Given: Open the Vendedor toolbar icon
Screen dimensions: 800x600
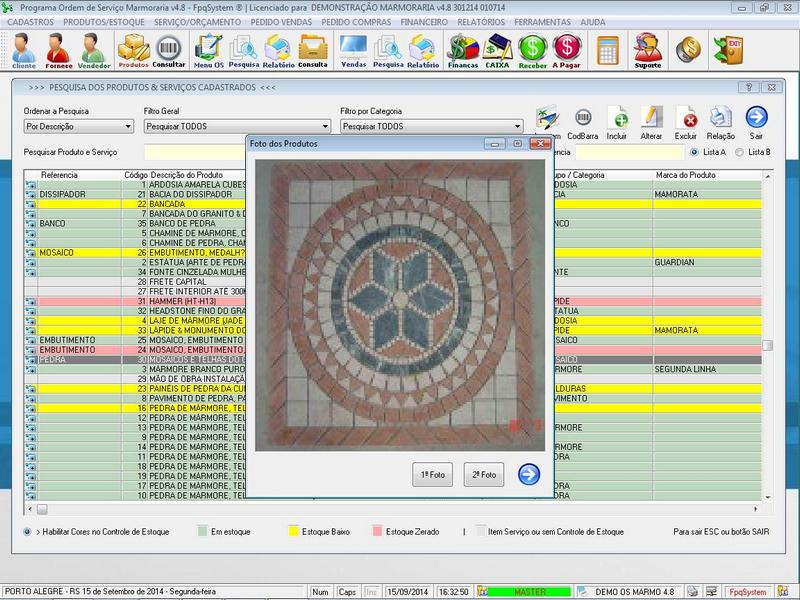Looking at the screenshot, I should pos(94,48).
